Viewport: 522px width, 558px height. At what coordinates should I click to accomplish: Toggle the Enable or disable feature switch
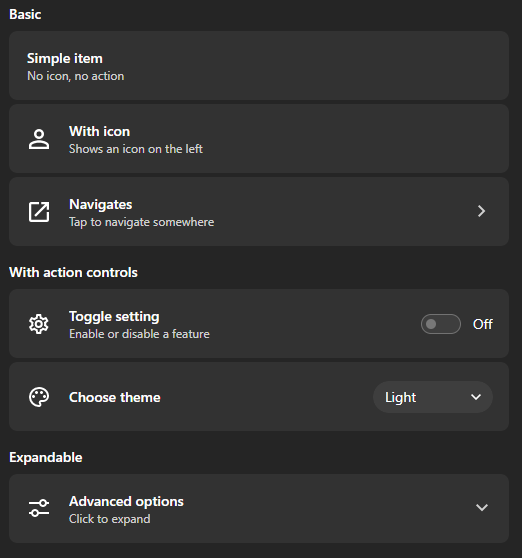[441, 324]
